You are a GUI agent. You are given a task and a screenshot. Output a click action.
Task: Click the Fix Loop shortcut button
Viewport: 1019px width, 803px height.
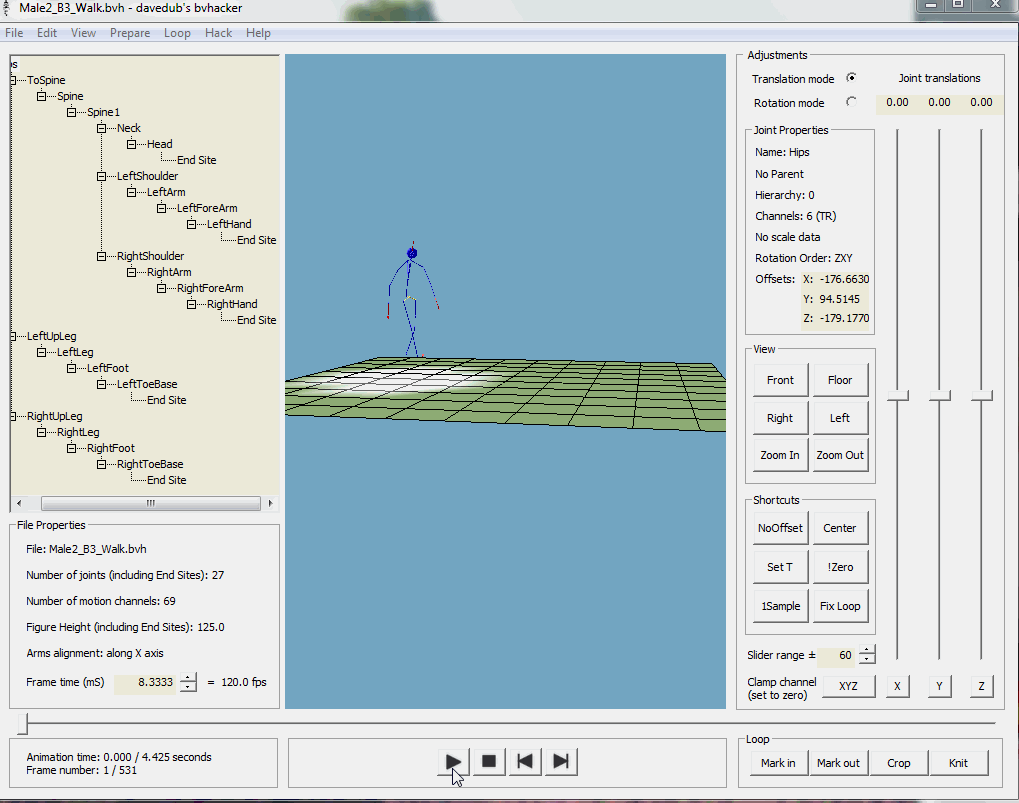(x=839, y=606)
